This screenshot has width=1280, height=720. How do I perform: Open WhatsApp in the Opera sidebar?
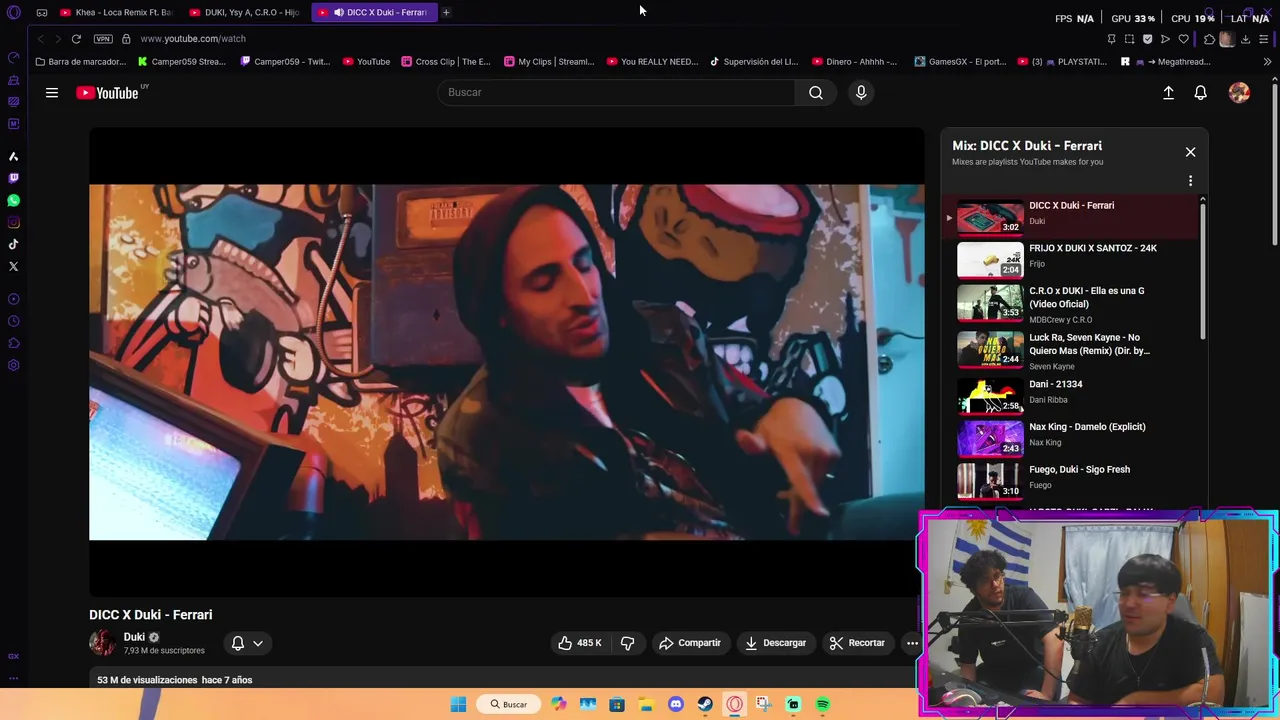[13, 200]
